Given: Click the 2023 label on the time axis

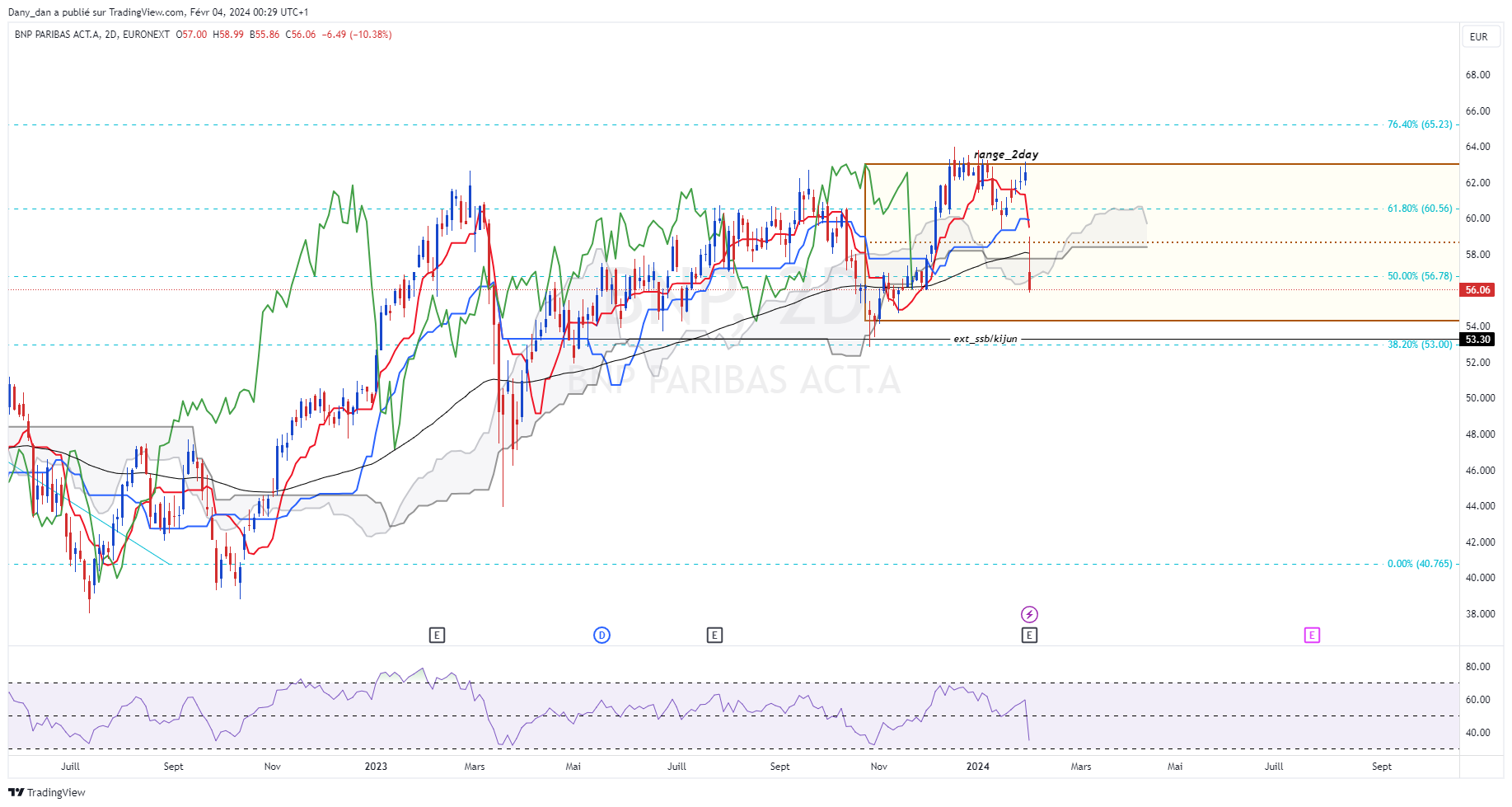Looking at the screenshot, I should 376,767.
